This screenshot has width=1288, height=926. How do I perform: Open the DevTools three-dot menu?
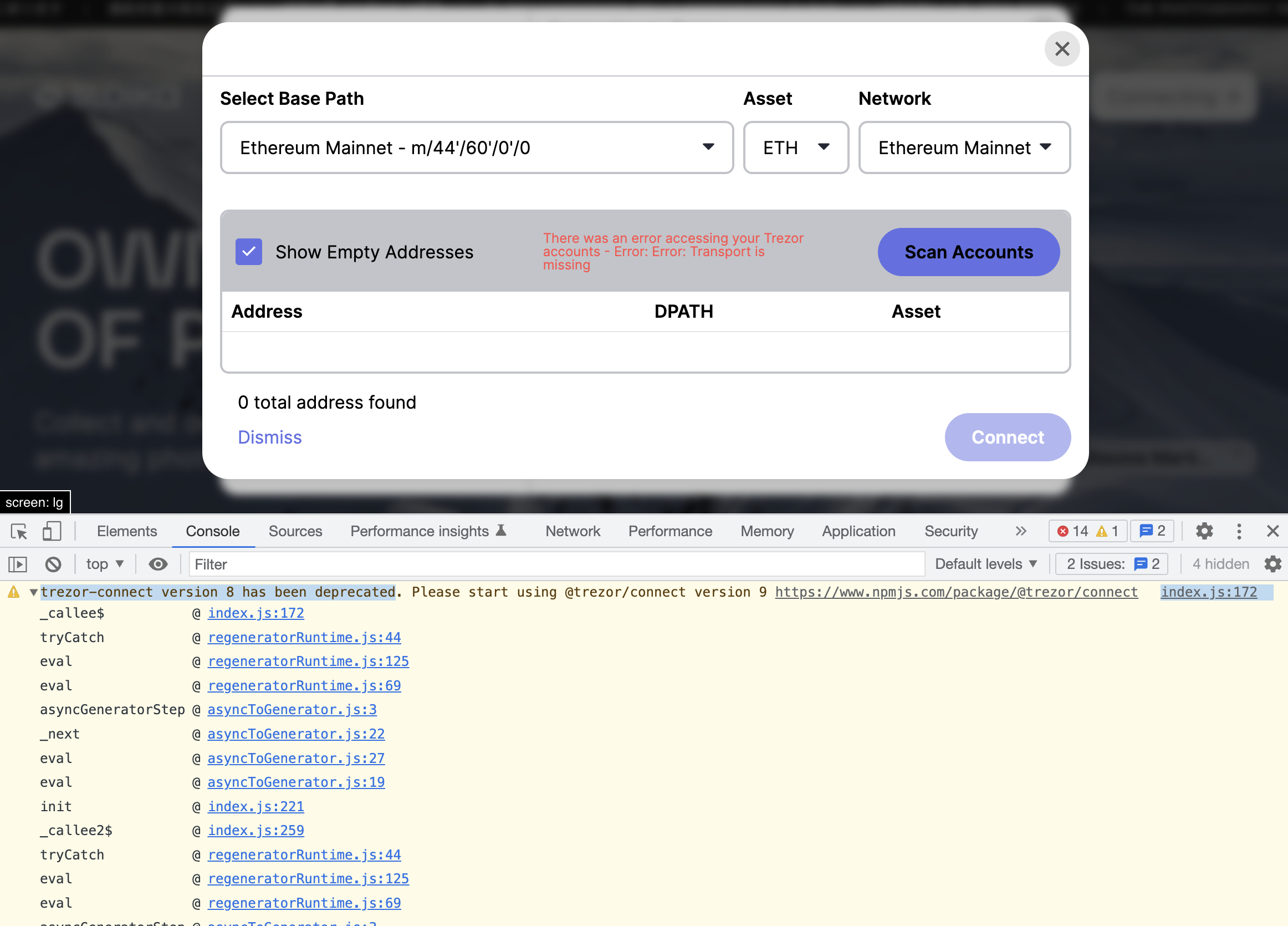(1239, 531)
